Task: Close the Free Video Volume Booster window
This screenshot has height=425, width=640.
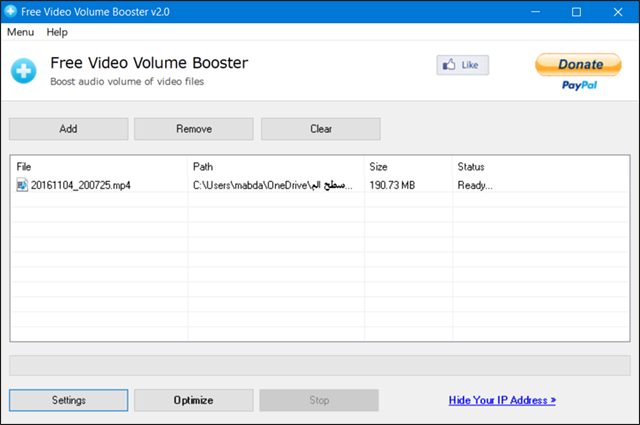Action: pyautogui.click(x=618, y=12)
